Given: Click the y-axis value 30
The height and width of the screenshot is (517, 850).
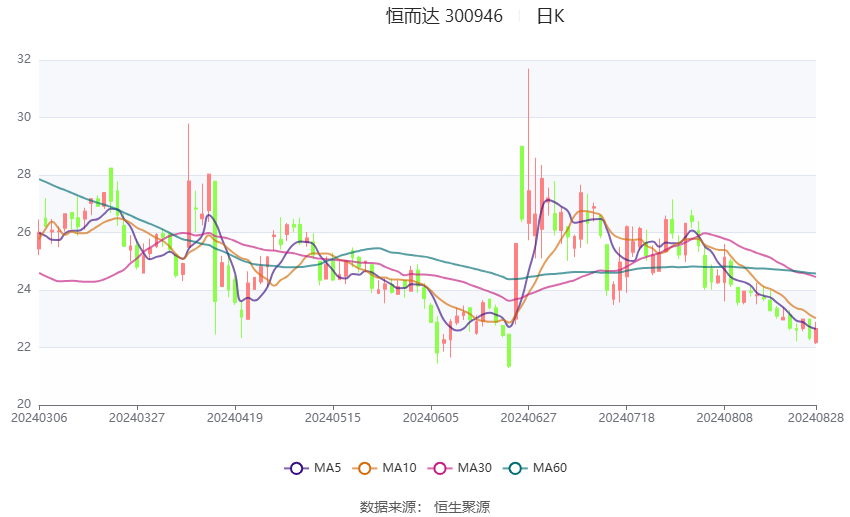Looking at the screenshot, I should click(x=24, y=117).
